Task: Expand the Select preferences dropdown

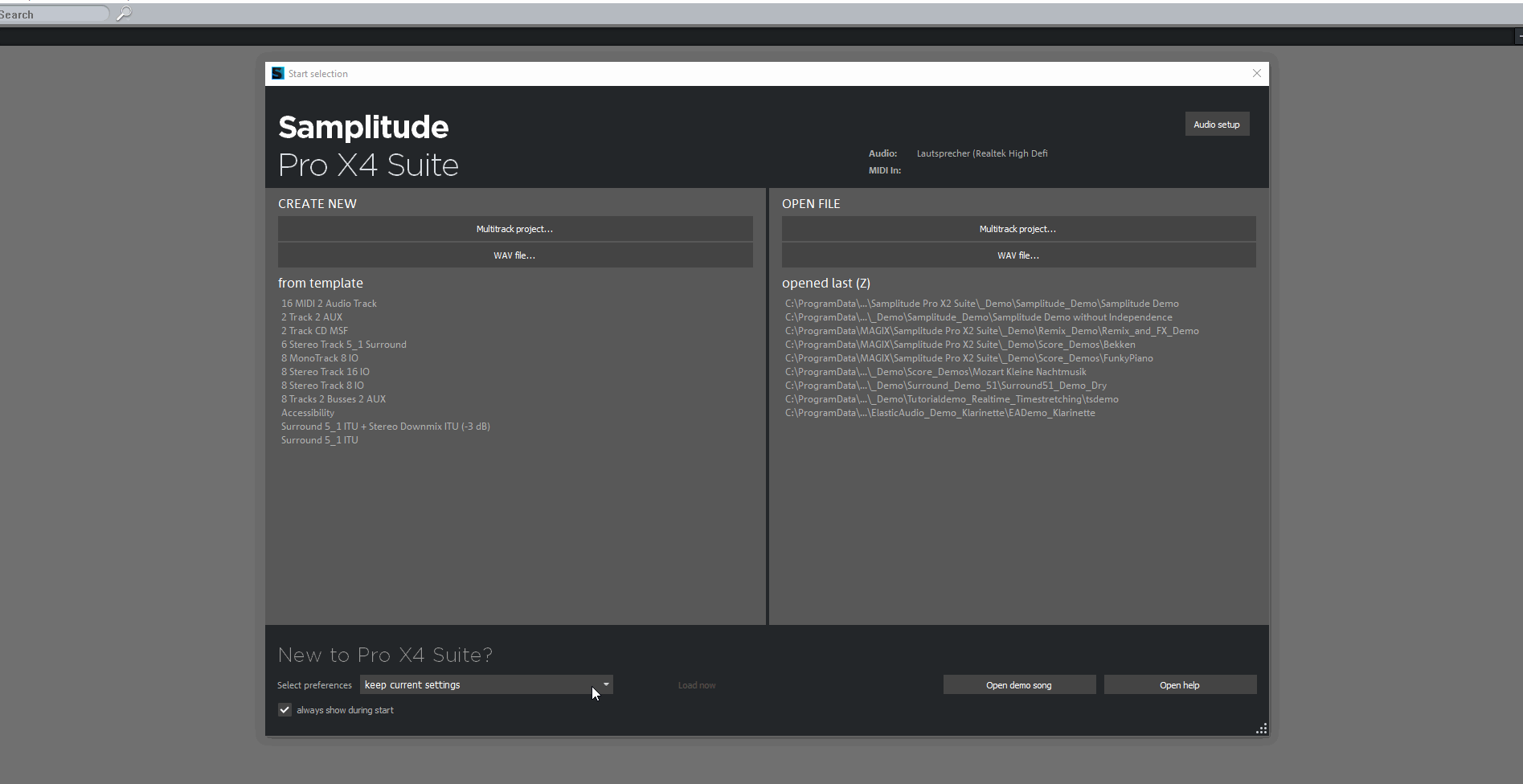Action: pyautogui.click(x=486, y=684)
